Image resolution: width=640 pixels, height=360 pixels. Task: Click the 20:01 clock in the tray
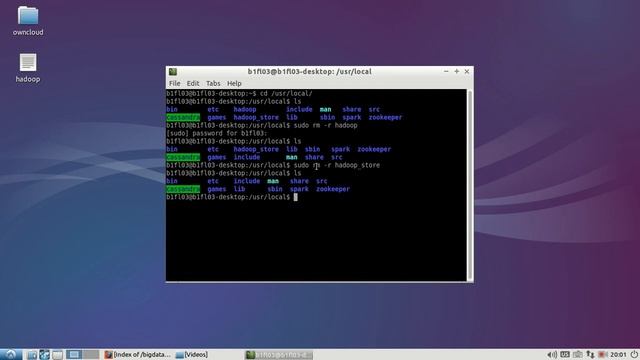(618, 355)
